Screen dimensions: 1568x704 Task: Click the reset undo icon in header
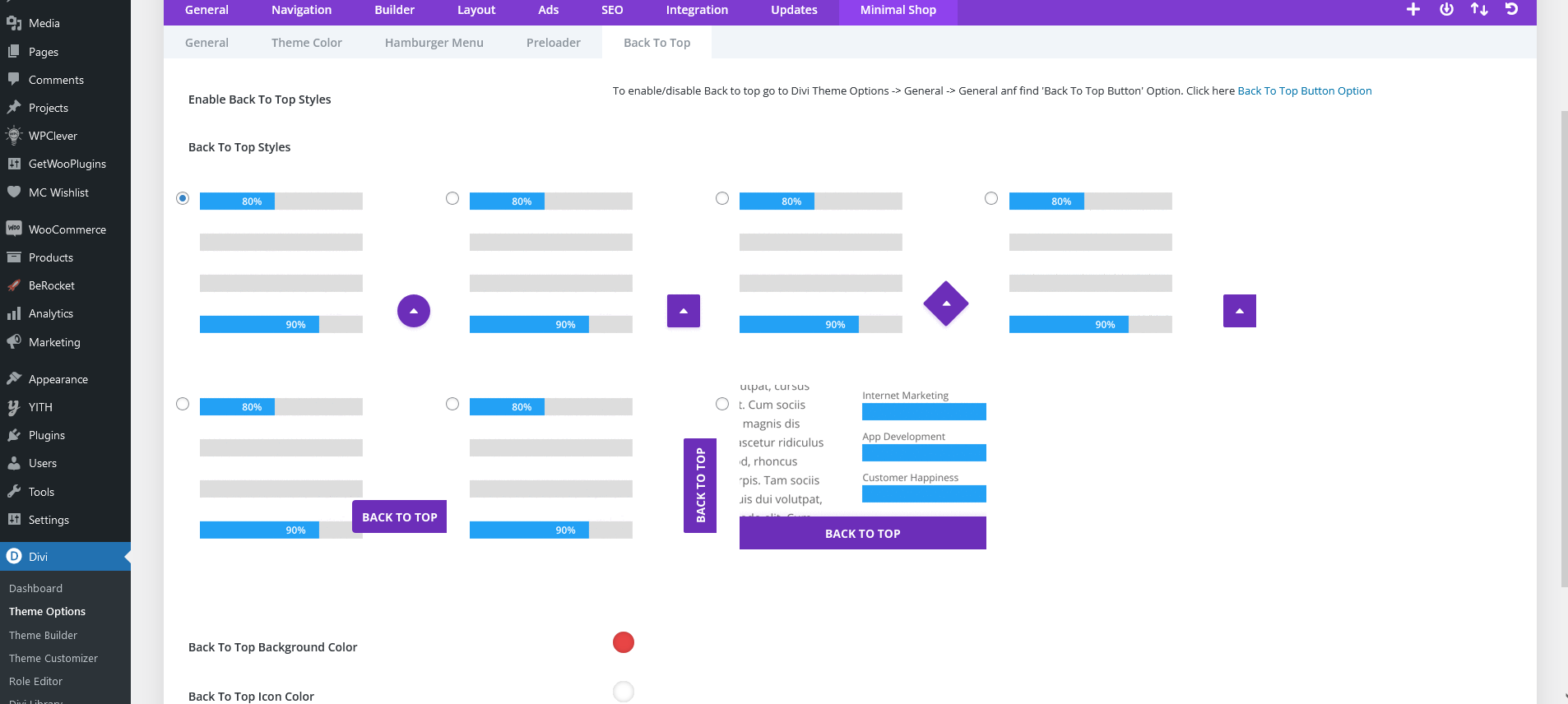click(1512, 9)
